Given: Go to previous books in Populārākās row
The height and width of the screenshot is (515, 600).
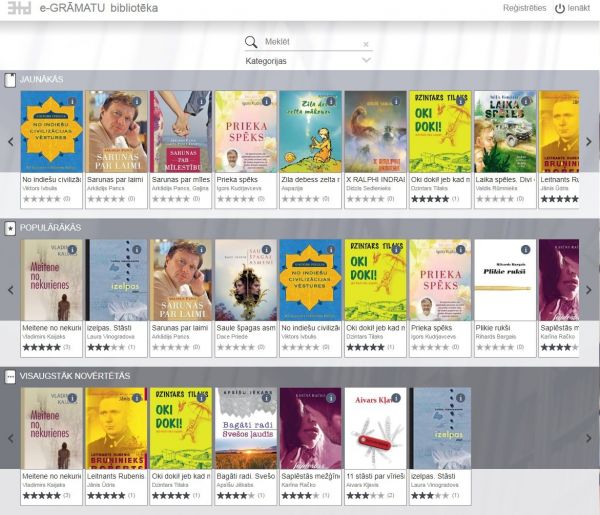Looking at the screenshot, I should click(11, 290).
